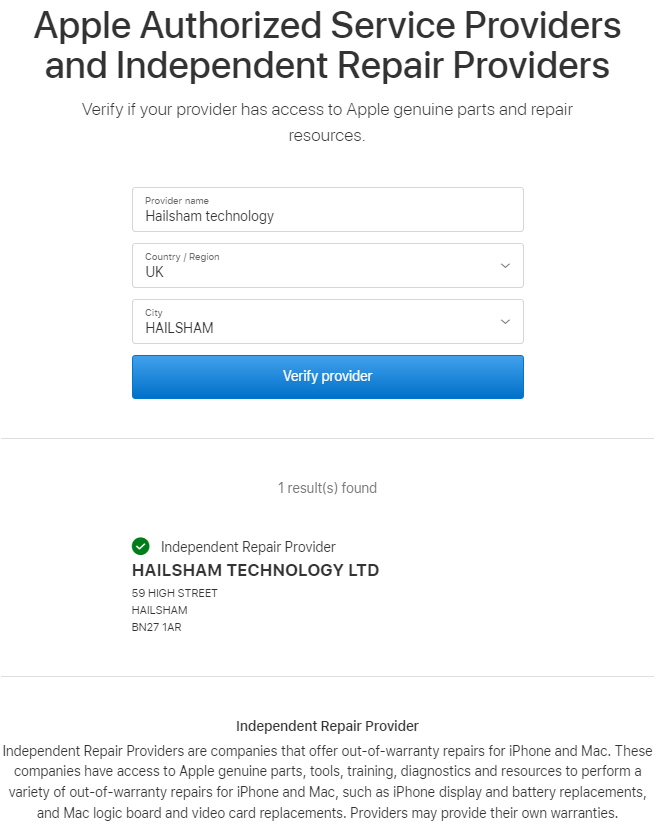Expand the Country chevron arrow
The image size is (656, 831).
pos(506,266)
